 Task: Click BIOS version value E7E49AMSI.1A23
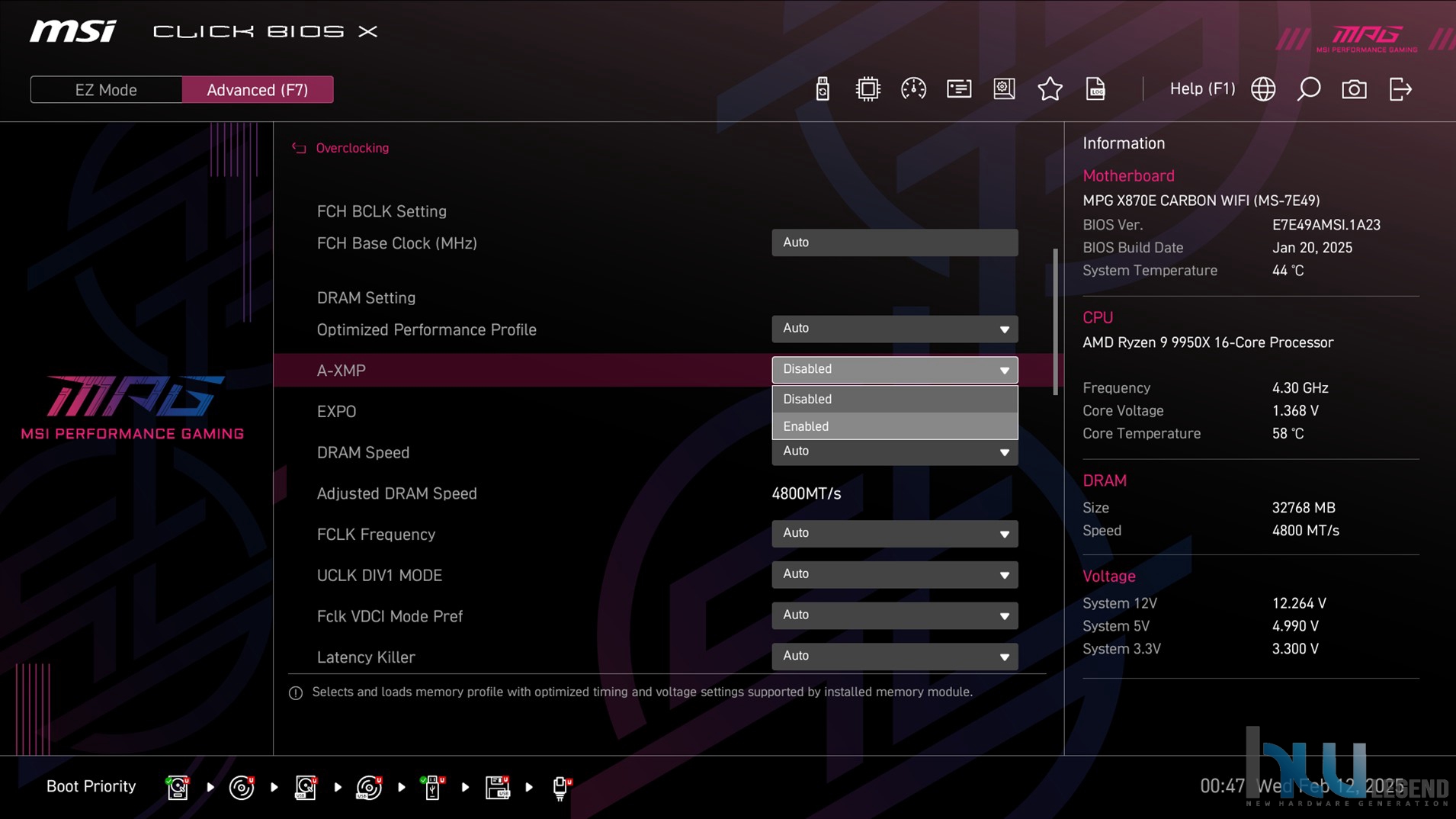(1326, 225)
